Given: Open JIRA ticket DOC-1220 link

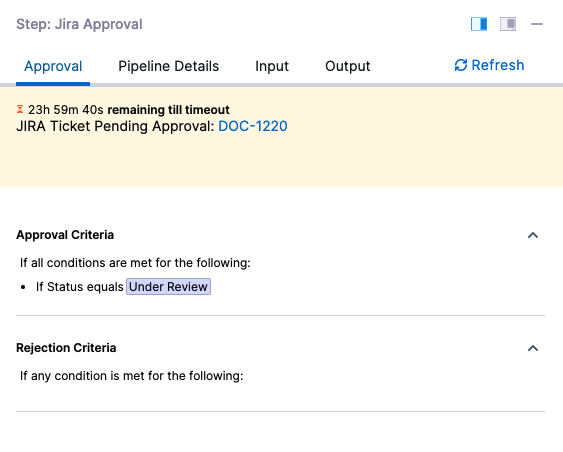Looking at the screenshot, I should pos(253,126).
